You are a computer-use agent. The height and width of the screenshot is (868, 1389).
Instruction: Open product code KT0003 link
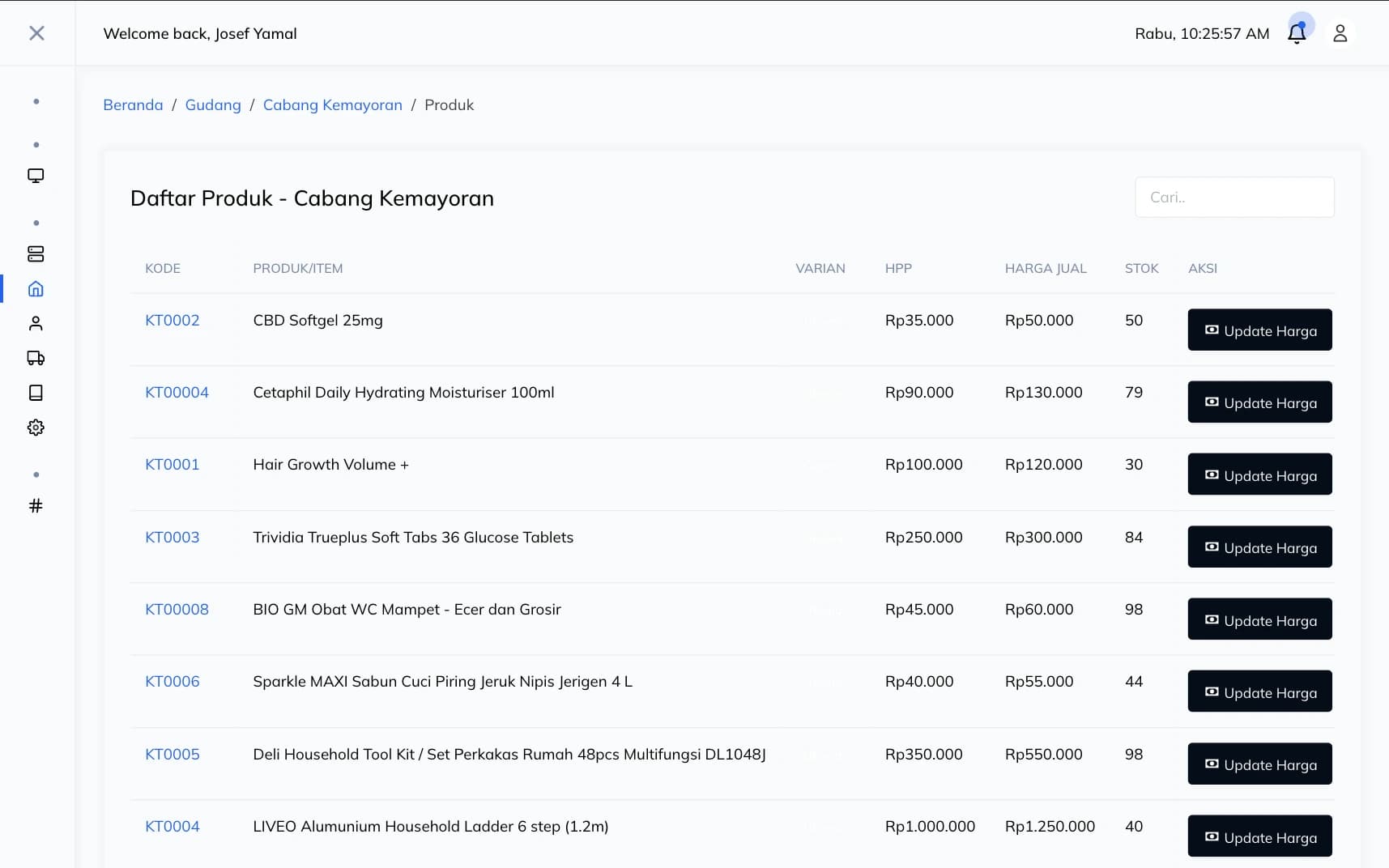(x=172, y=538)
